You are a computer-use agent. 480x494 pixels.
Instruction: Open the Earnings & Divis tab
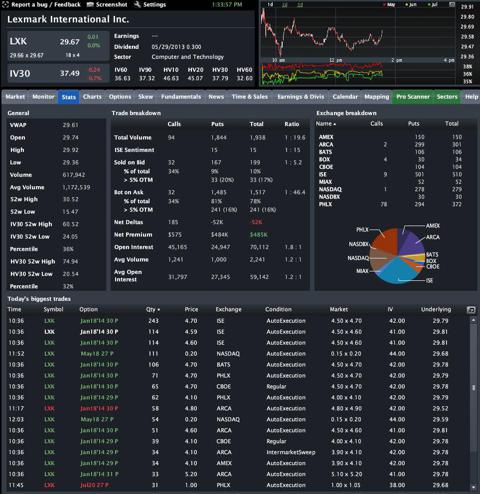coord(301,97)
